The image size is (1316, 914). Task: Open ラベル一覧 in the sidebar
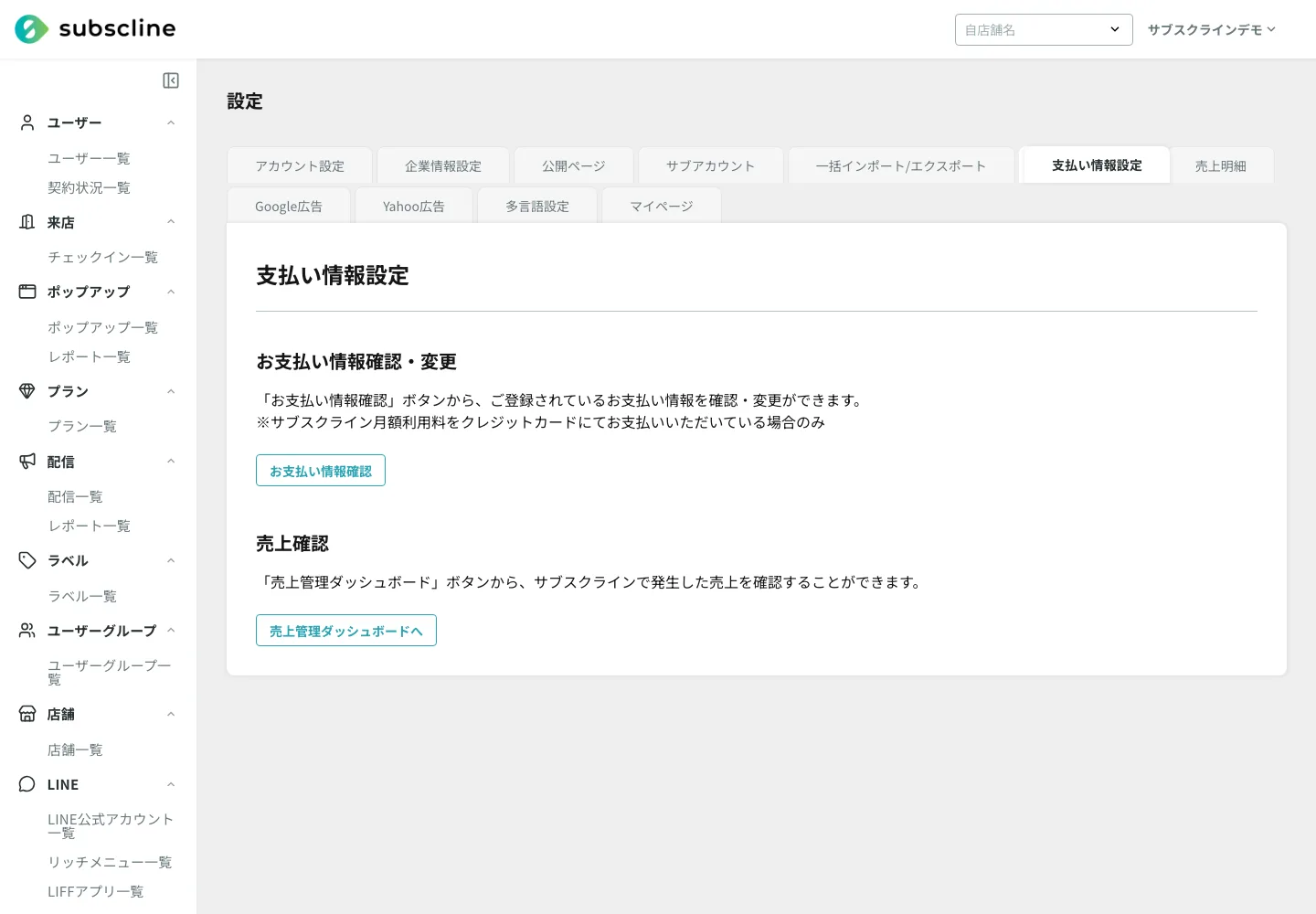pos(82,596)
